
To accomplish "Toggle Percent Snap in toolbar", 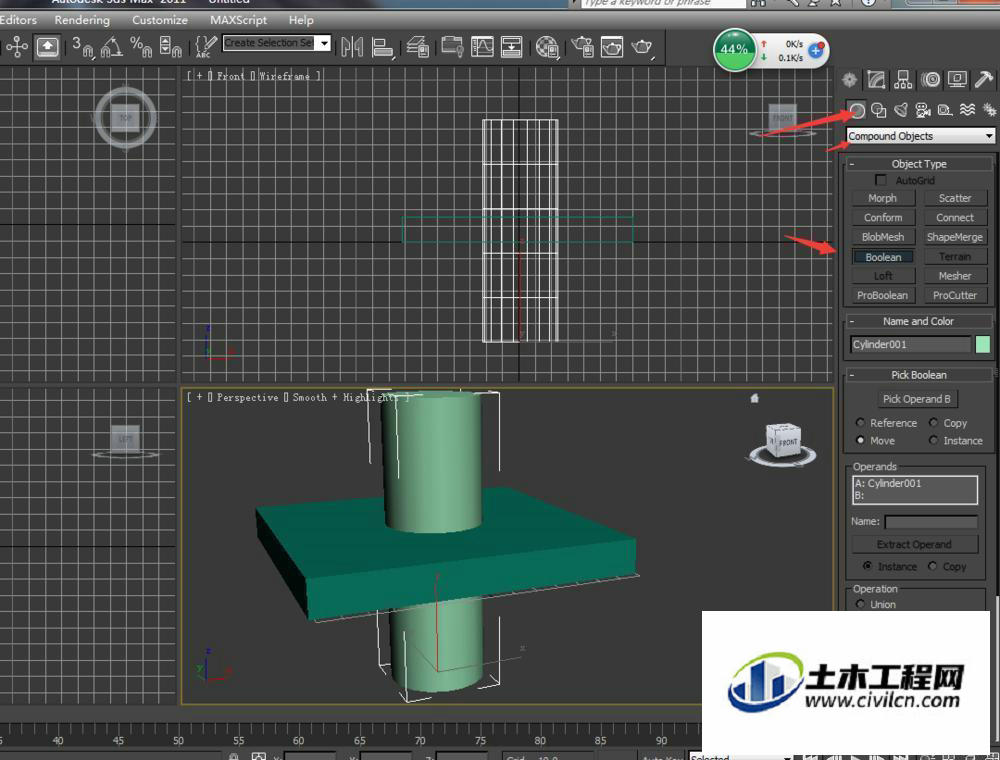I will (140, 47).
